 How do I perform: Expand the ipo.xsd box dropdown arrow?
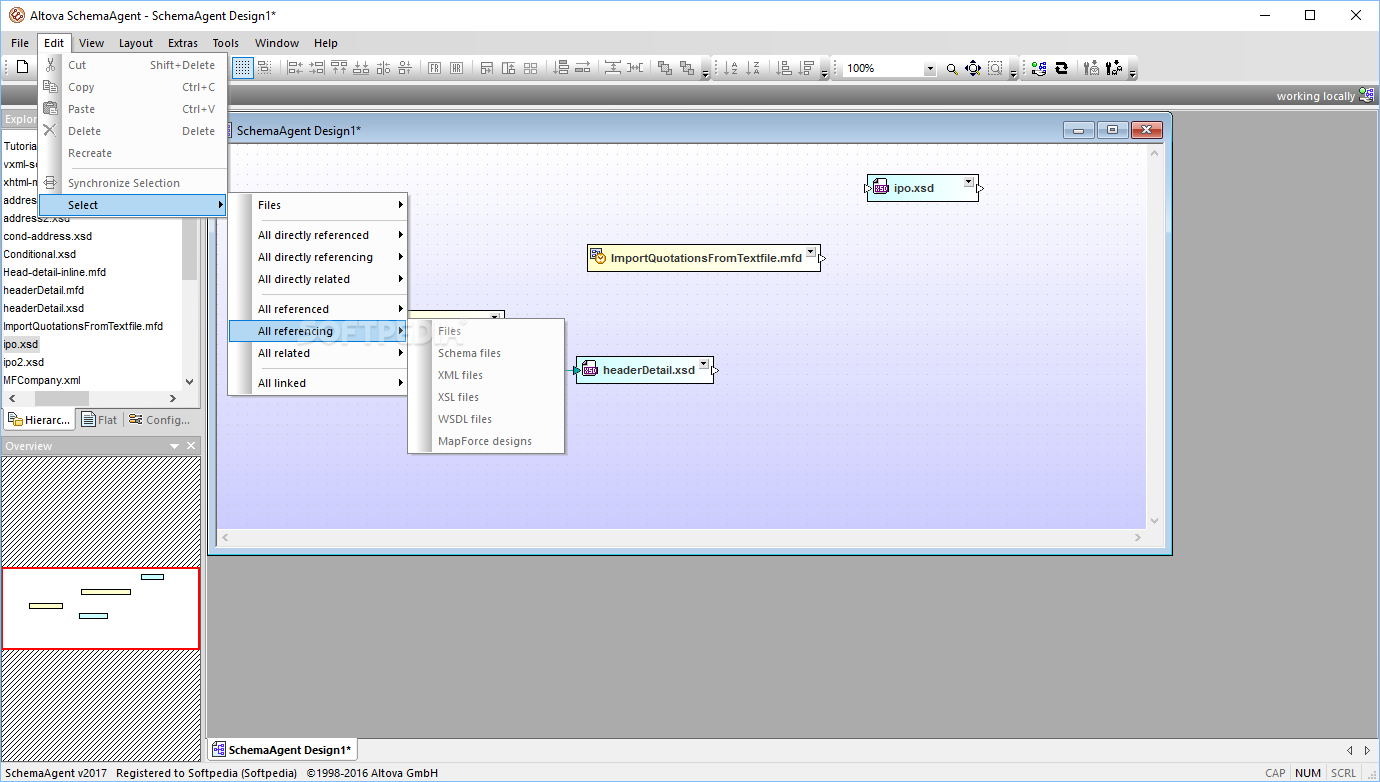point(968,182)
